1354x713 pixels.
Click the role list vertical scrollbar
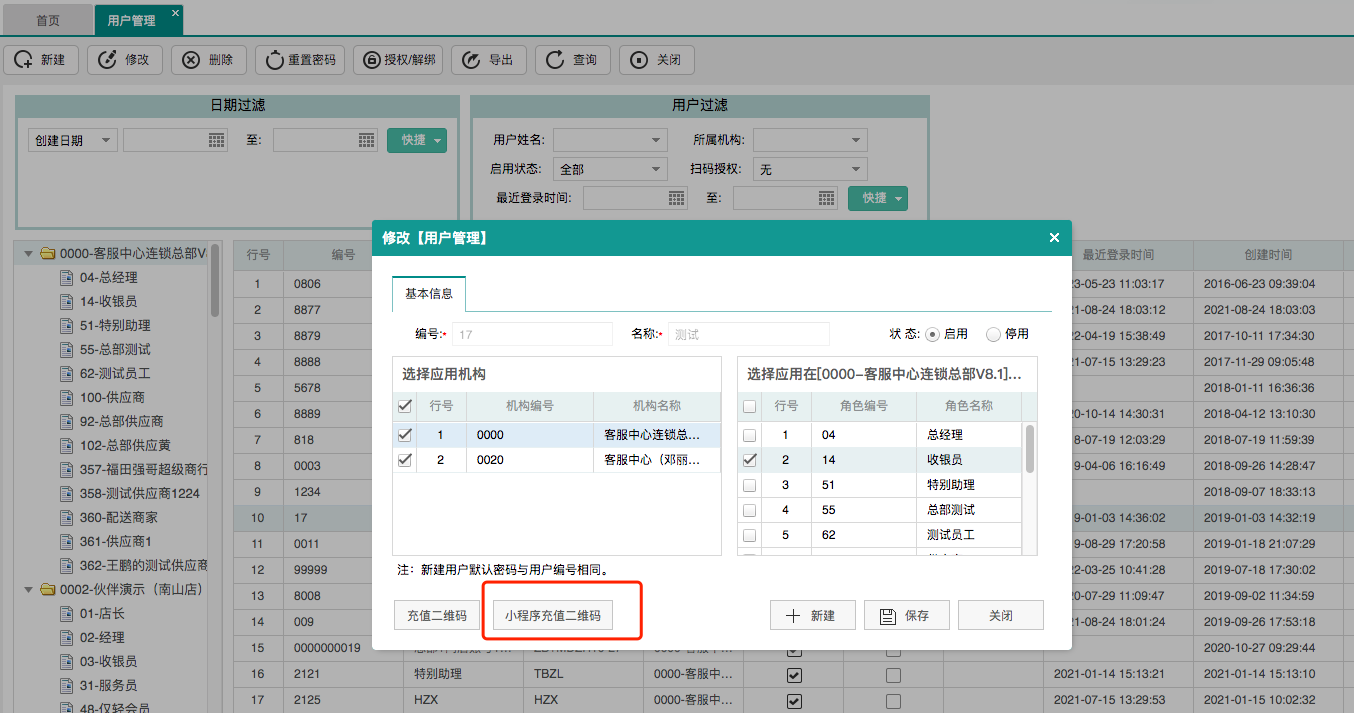(1030, 448)
